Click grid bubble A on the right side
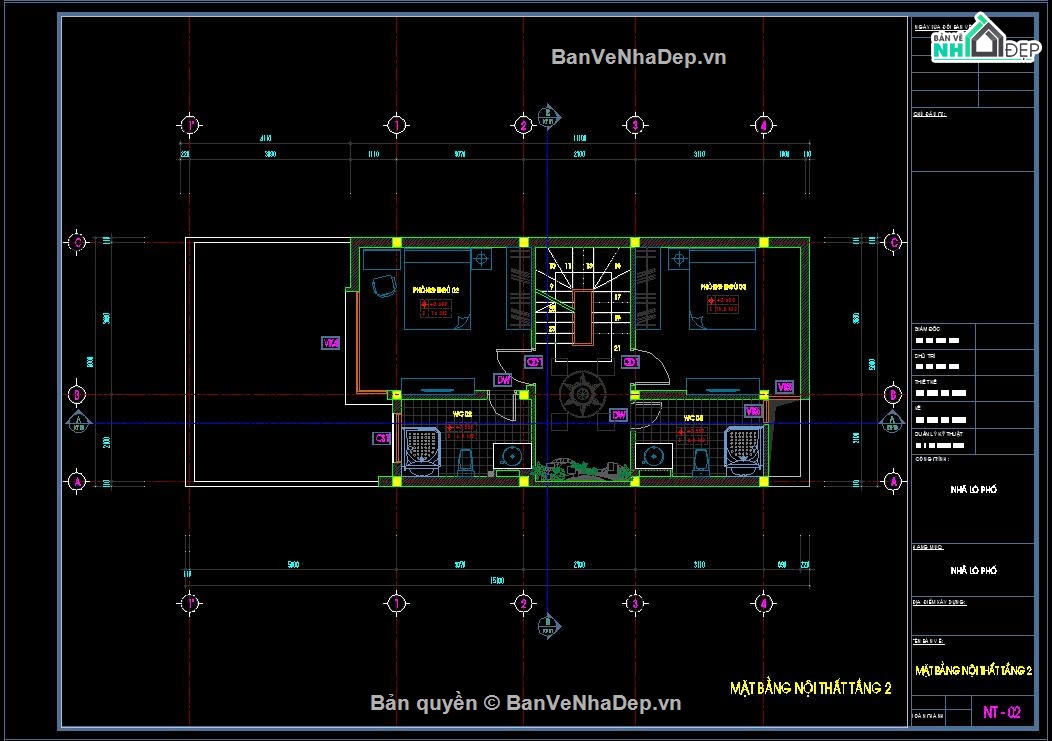1052x741 pixels. pyautogui.click(x=893, y=482)
